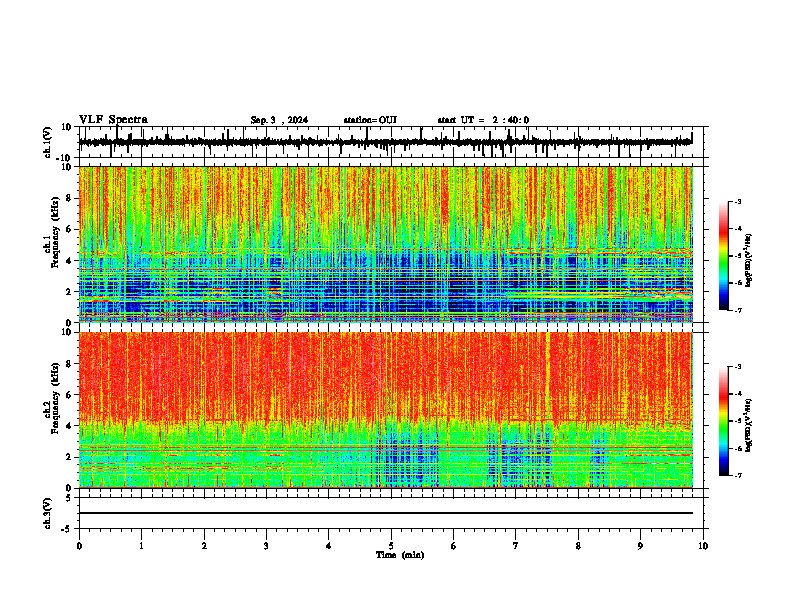Click the date 'Sep. 3, 2024' label

(279, 120)
